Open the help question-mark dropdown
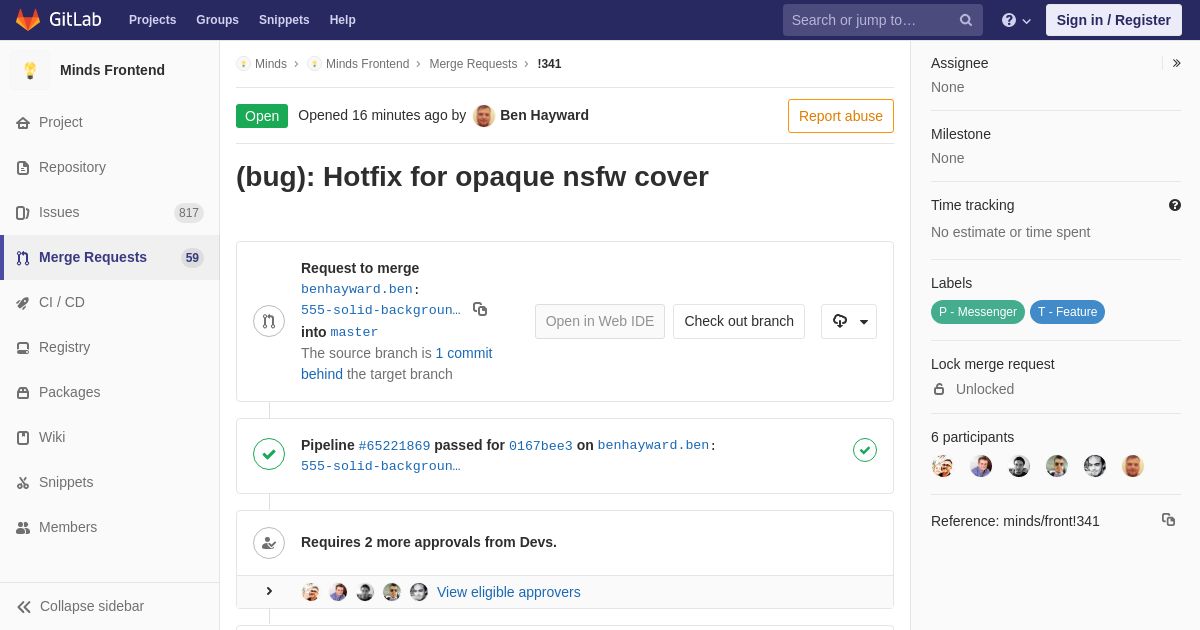Screen dimensions: 1200x630 1016,20
